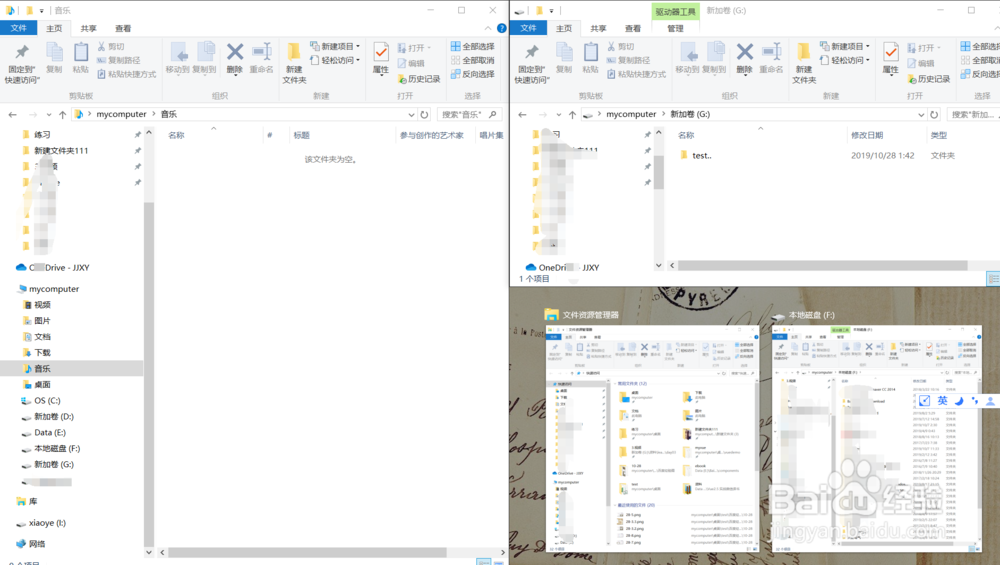Viewport: 1000px width, 565px height.
Task: Click 剪切 in 音乐 window ribbon
Action: coord(111,47)
